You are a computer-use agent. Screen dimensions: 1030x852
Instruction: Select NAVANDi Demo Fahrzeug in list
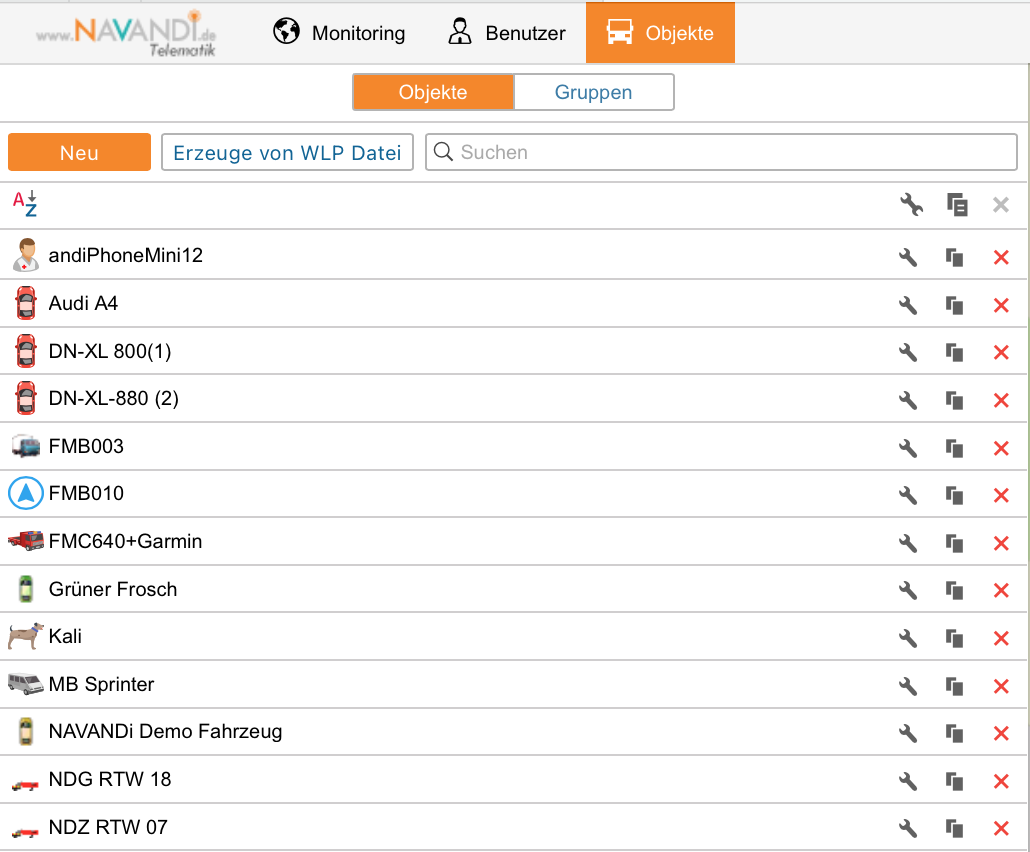click(165, 732)
